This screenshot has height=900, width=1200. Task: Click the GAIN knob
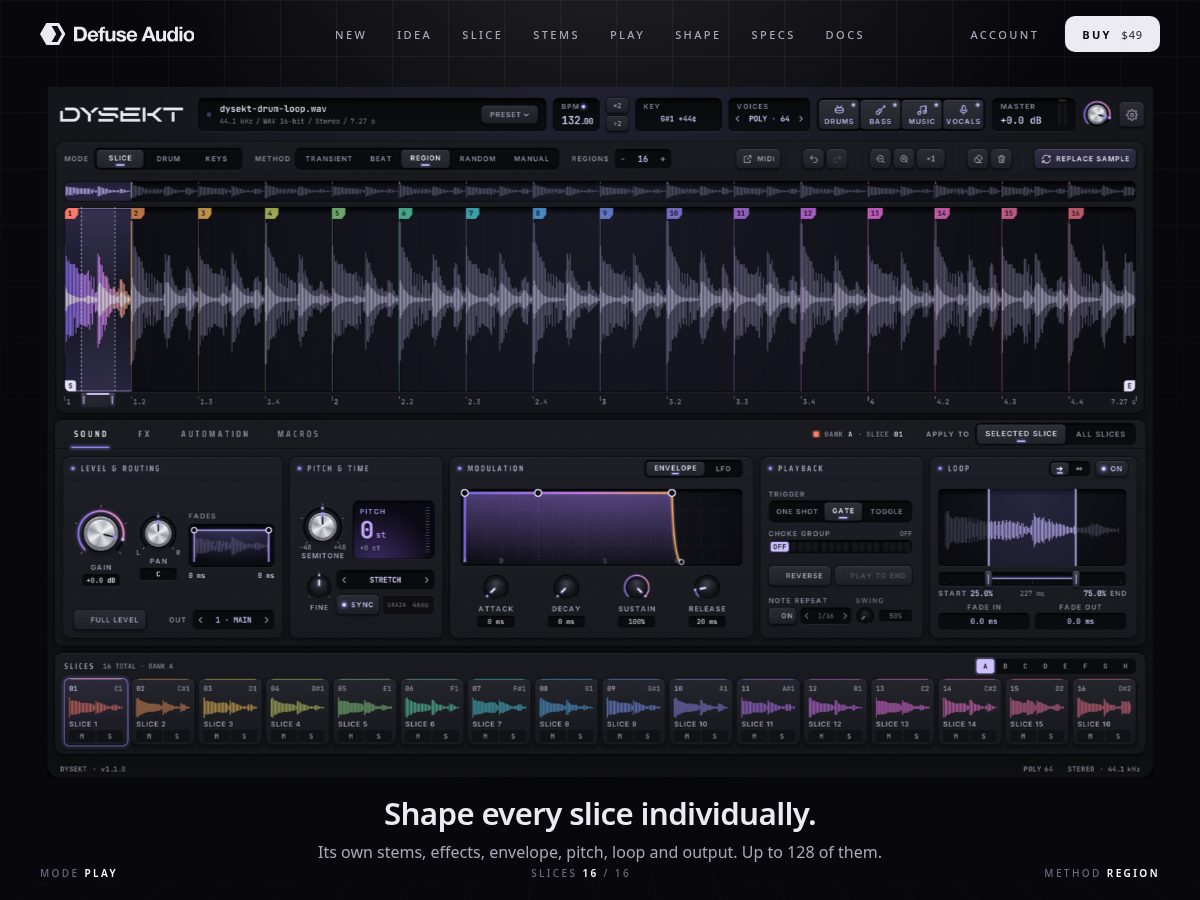100,533
